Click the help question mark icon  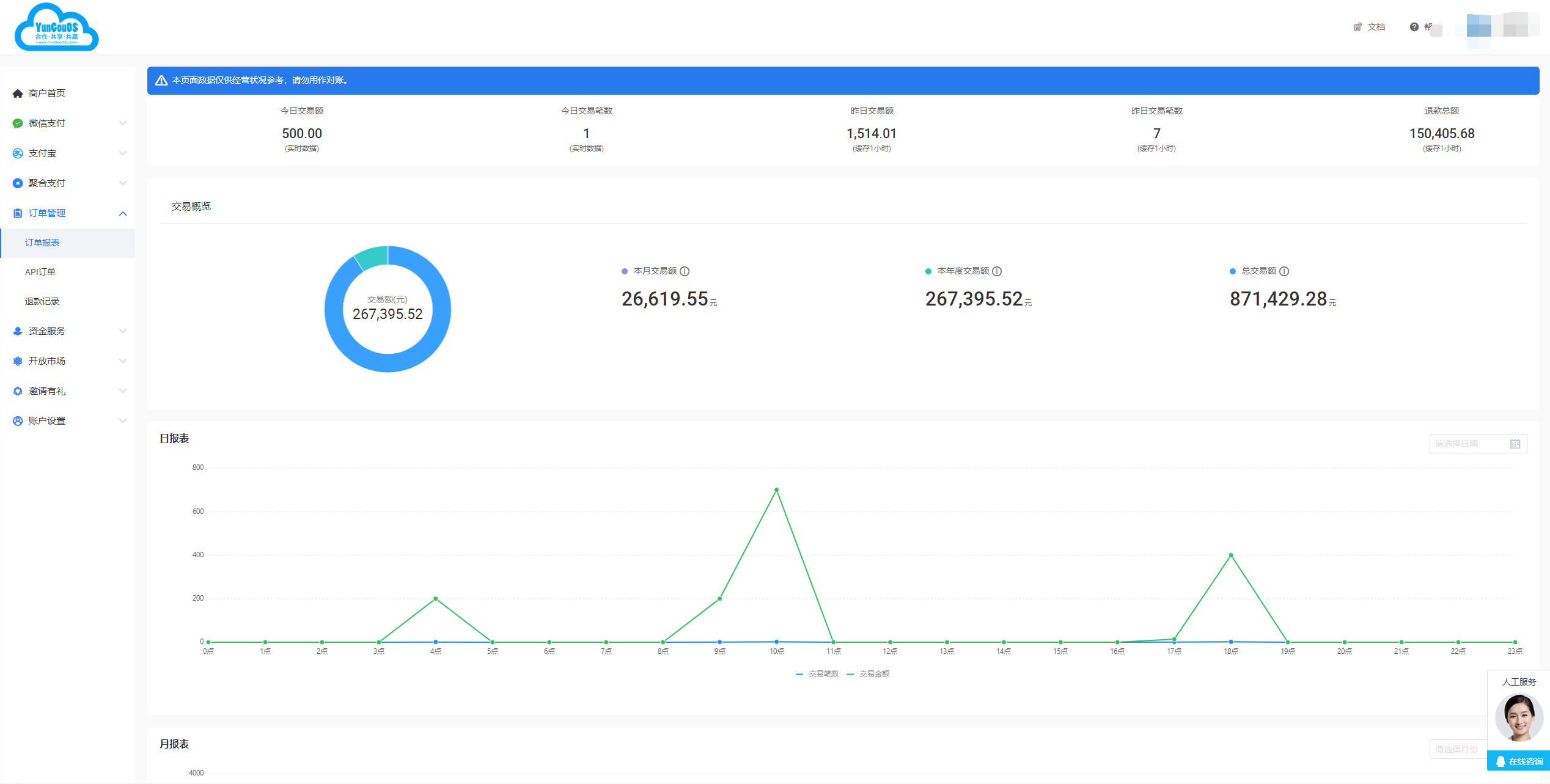[1414, 27]
